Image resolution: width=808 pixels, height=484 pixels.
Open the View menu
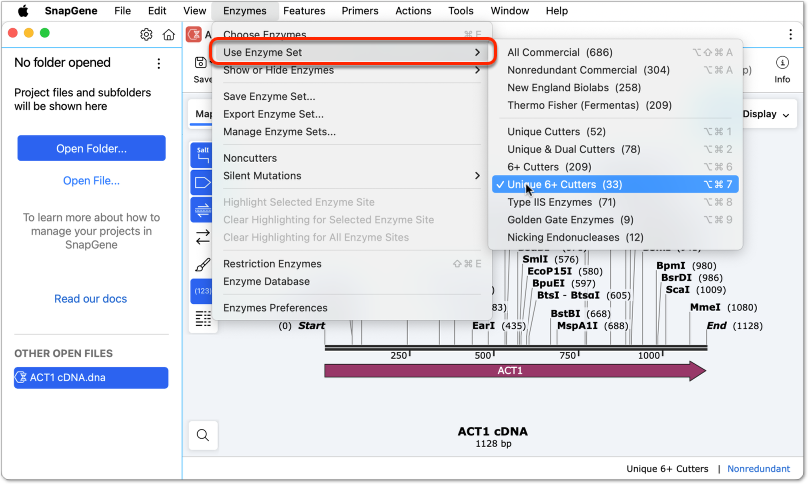point(194,11)
